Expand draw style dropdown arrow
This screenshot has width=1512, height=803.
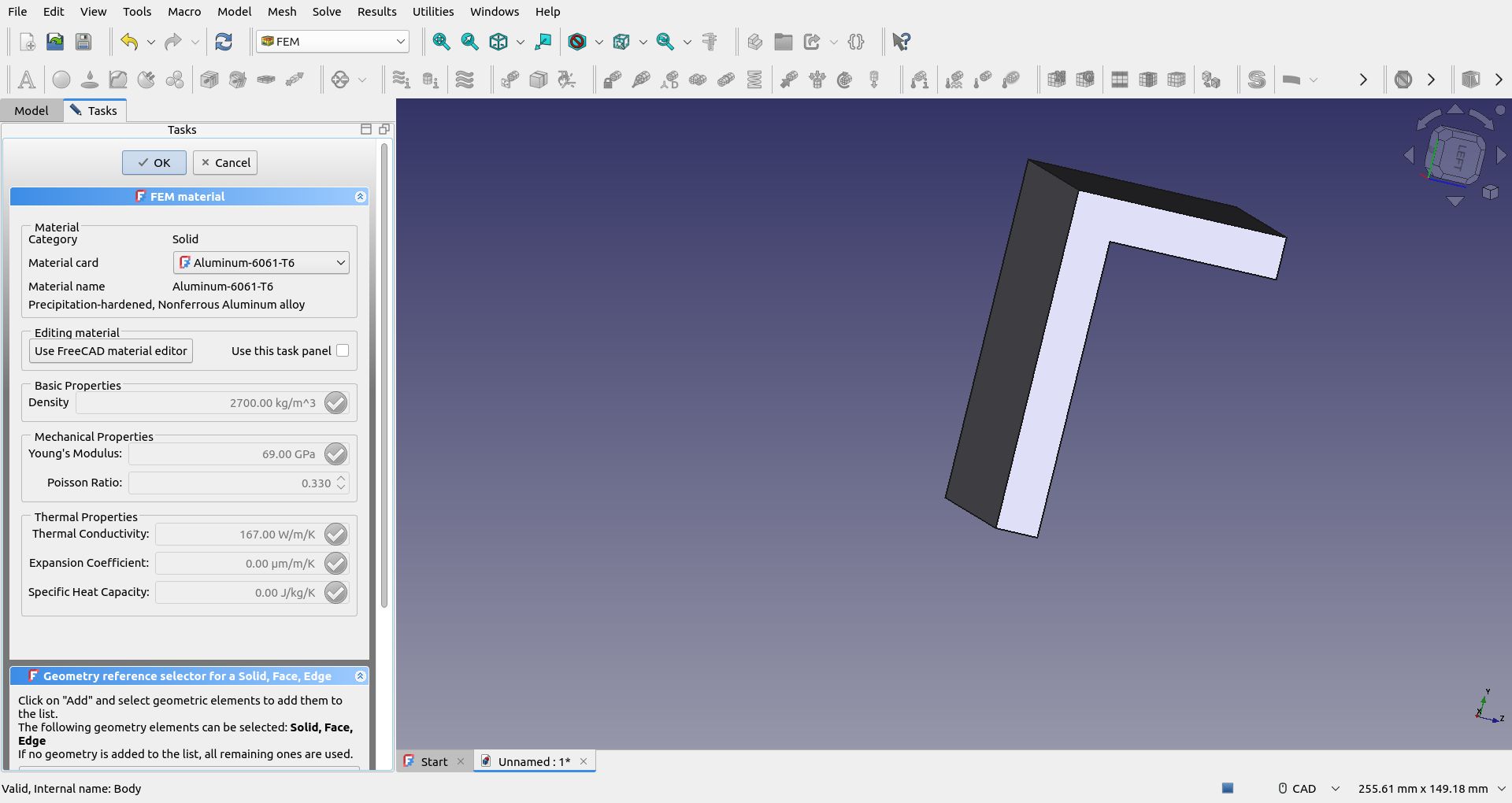pyautogui.click(x=599, y=42)
